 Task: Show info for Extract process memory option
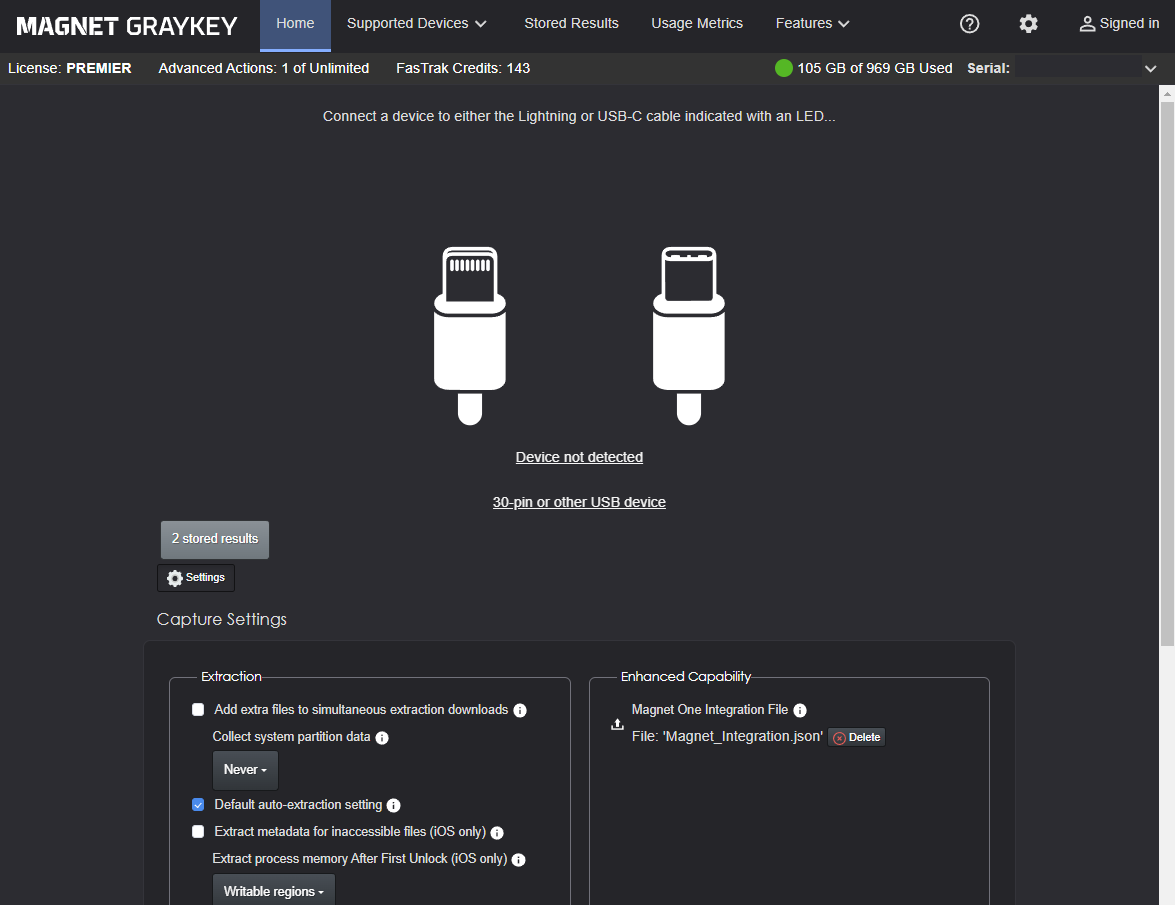519,860
